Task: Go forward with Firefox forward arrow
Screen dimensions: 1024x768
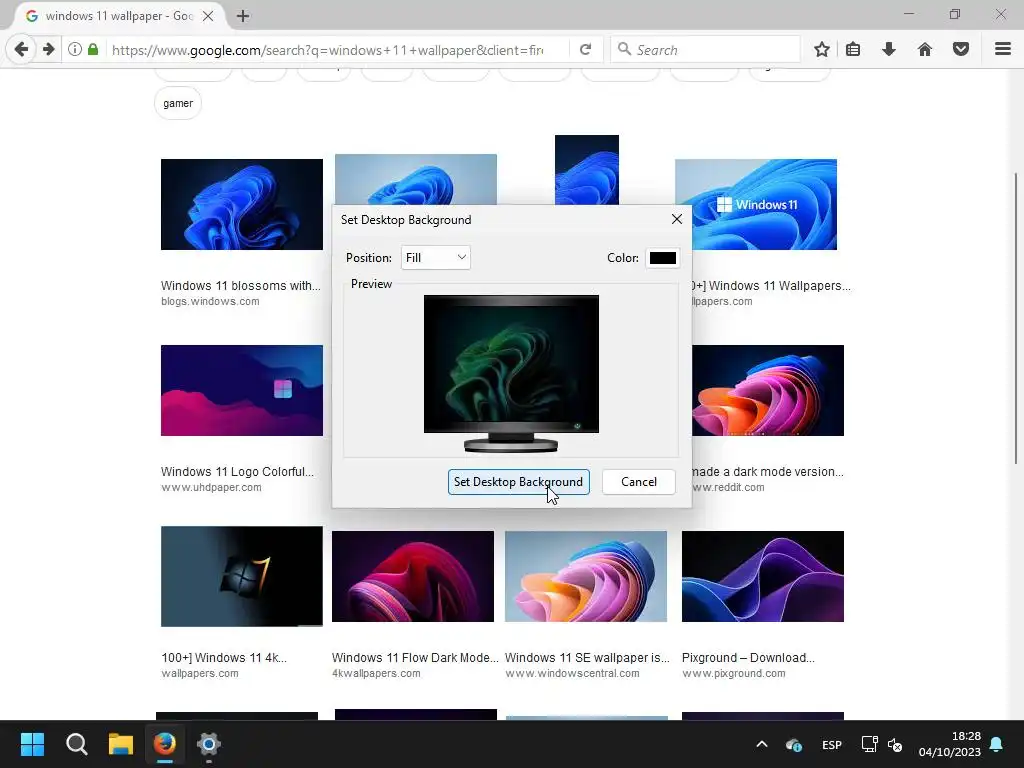Action: (x=48, y=50)
